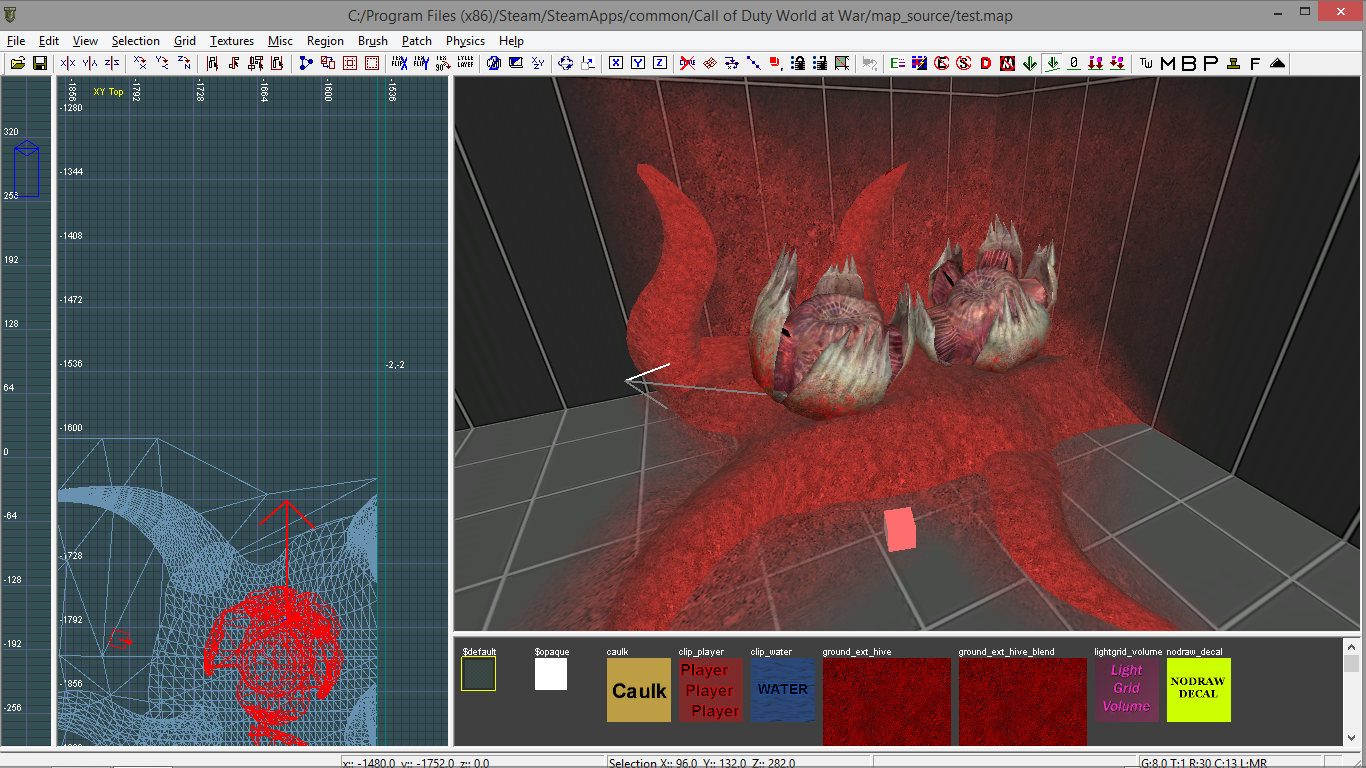The height and width of the screenshot is (768, 1366).
Task: Select the NODRAW DECAL texture thumbnail
Action: 1199,690
